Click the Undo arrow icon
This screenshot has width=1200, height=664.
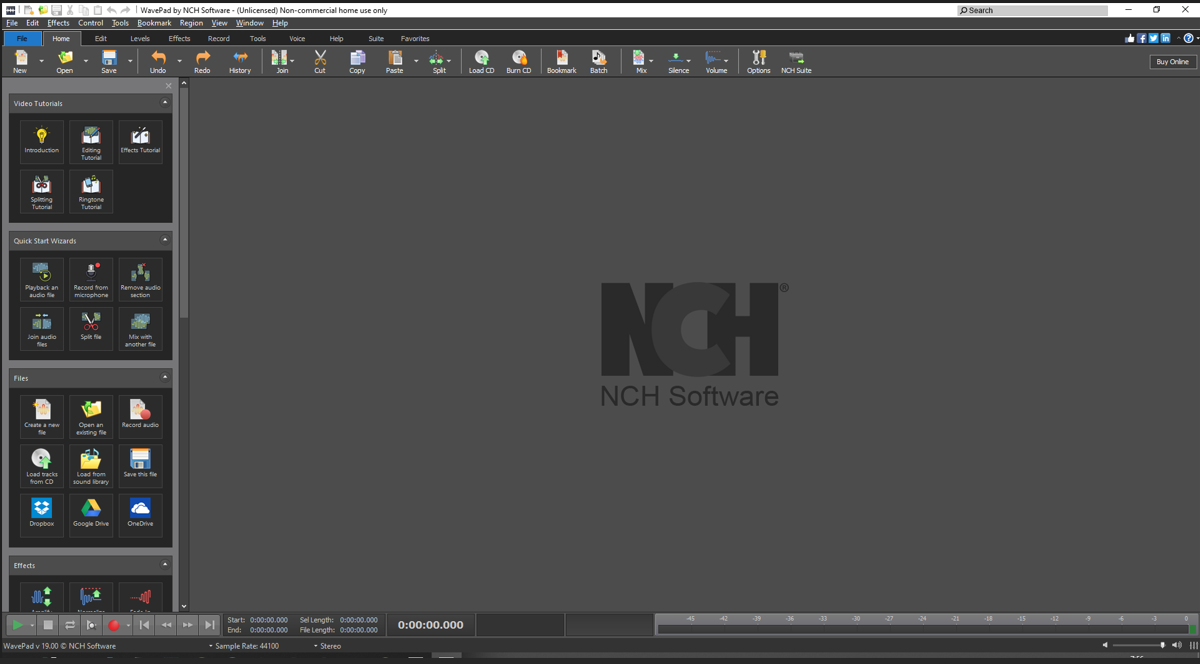pos(158,62)
